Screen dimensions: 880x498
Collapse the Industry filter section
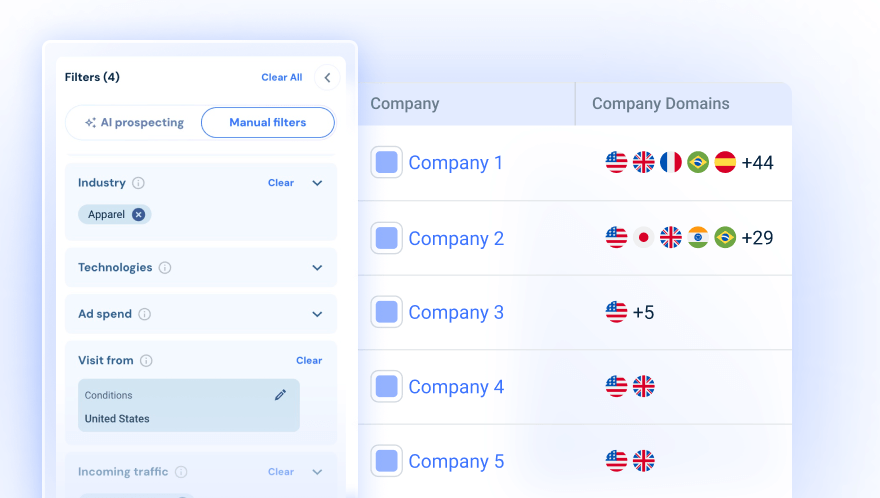point(317,183)
